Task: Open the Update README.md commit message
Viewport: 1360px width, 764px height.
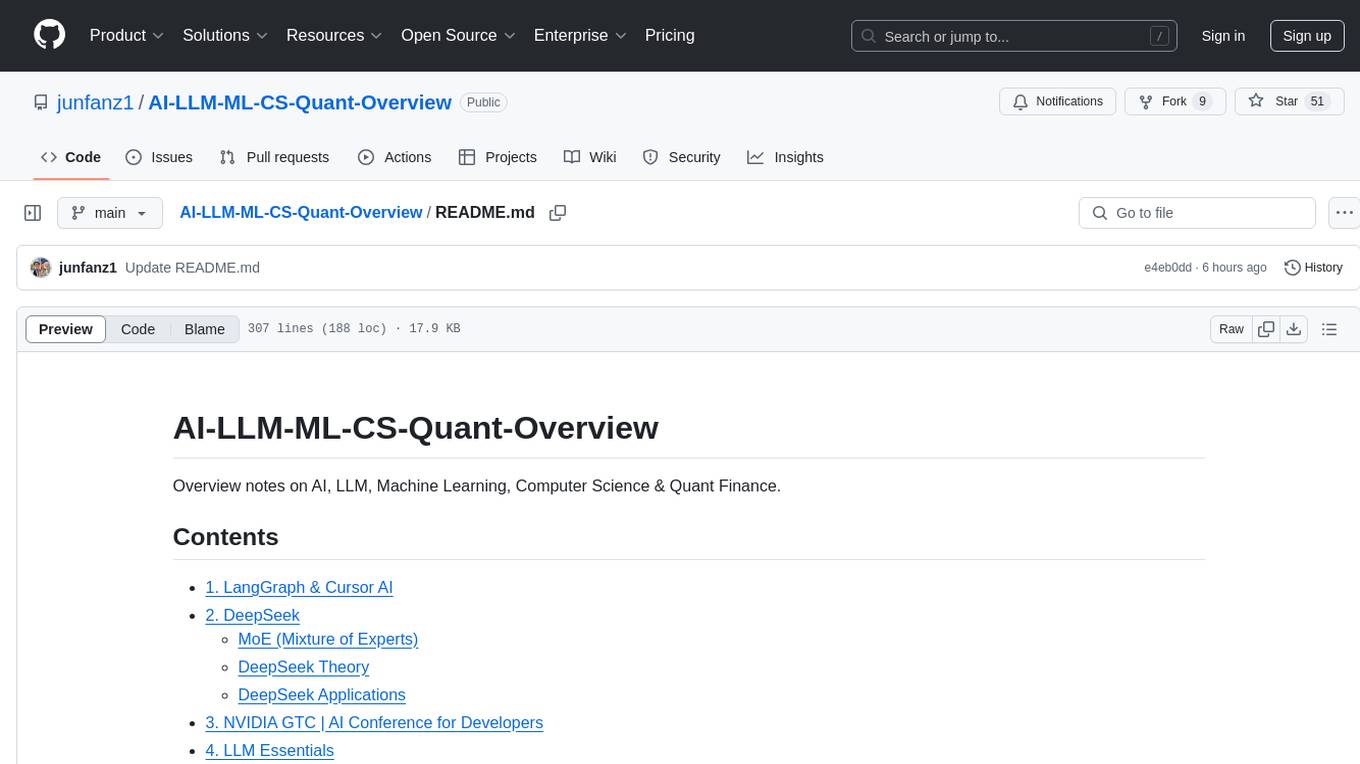Action: pyautogui.click(x=192, y=267)
